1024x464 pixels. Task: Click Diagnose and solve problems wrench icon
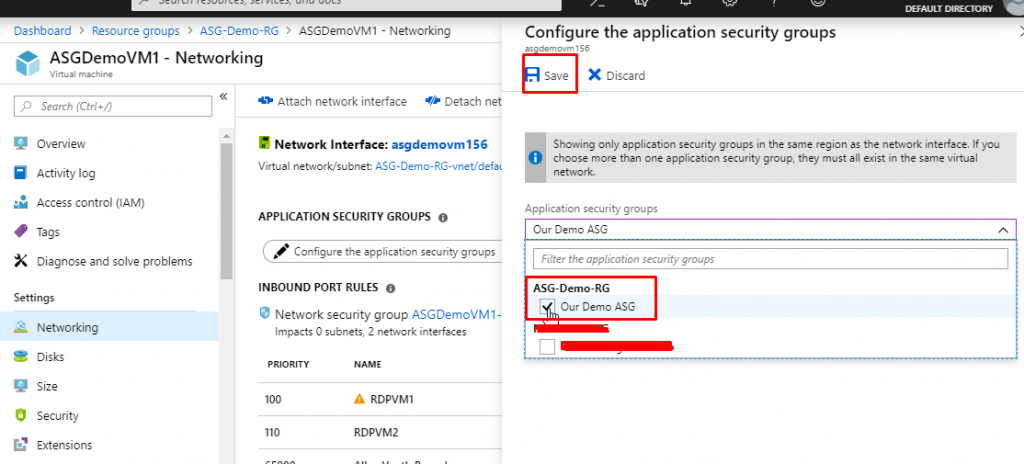point(21,261)
